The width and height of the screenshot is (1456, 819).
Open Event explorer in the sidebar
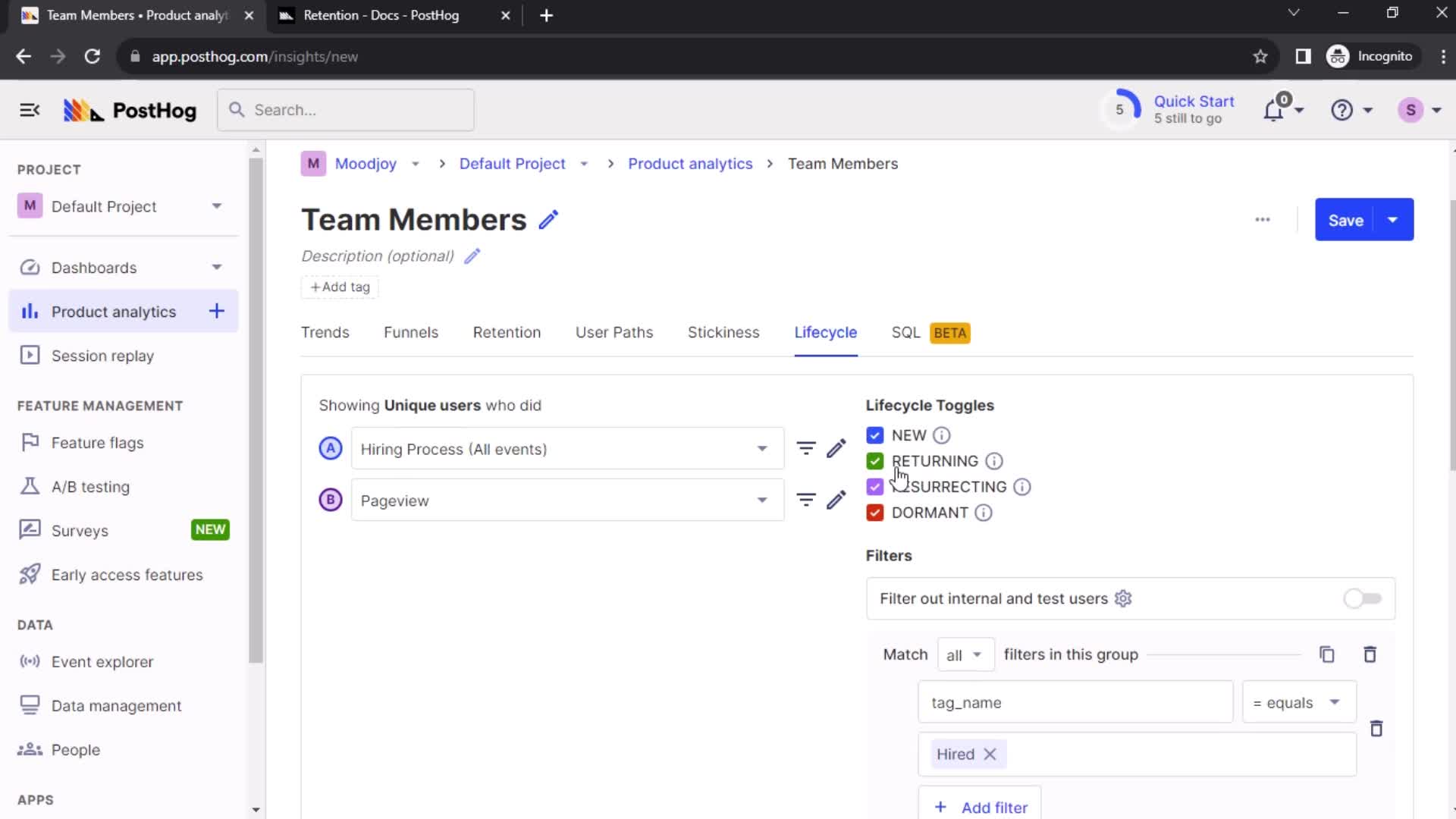[123, 662]
